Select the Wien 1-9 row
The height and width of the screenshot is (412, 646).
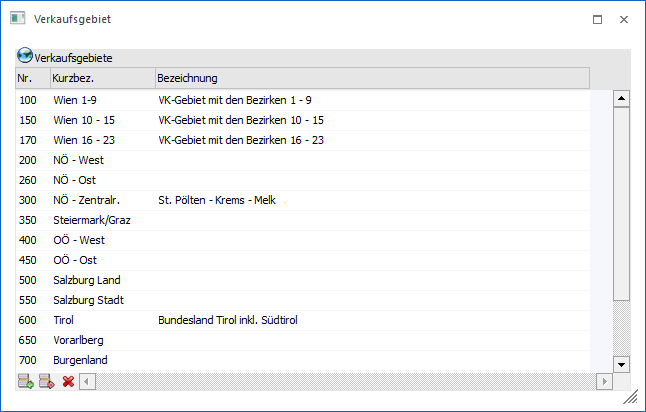82,100
